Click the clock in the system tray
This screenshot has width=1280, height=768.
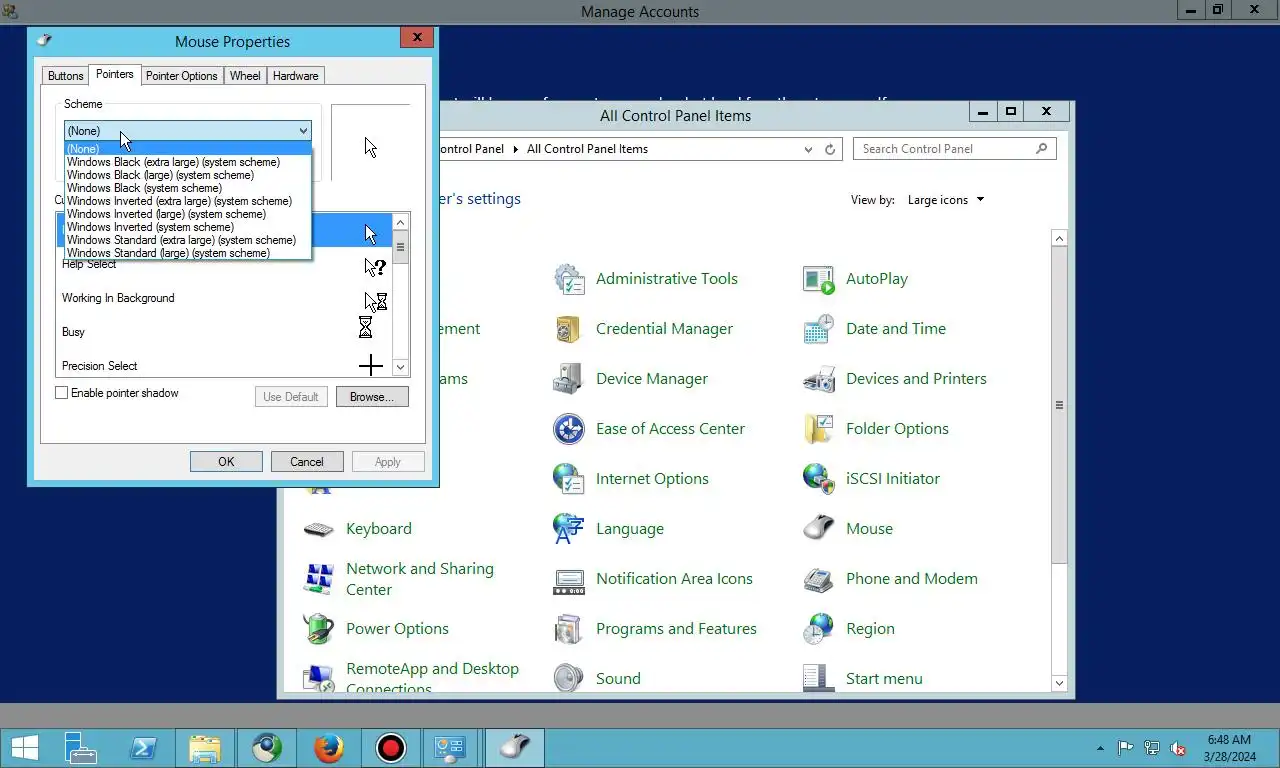click(x=1229, y=748)
